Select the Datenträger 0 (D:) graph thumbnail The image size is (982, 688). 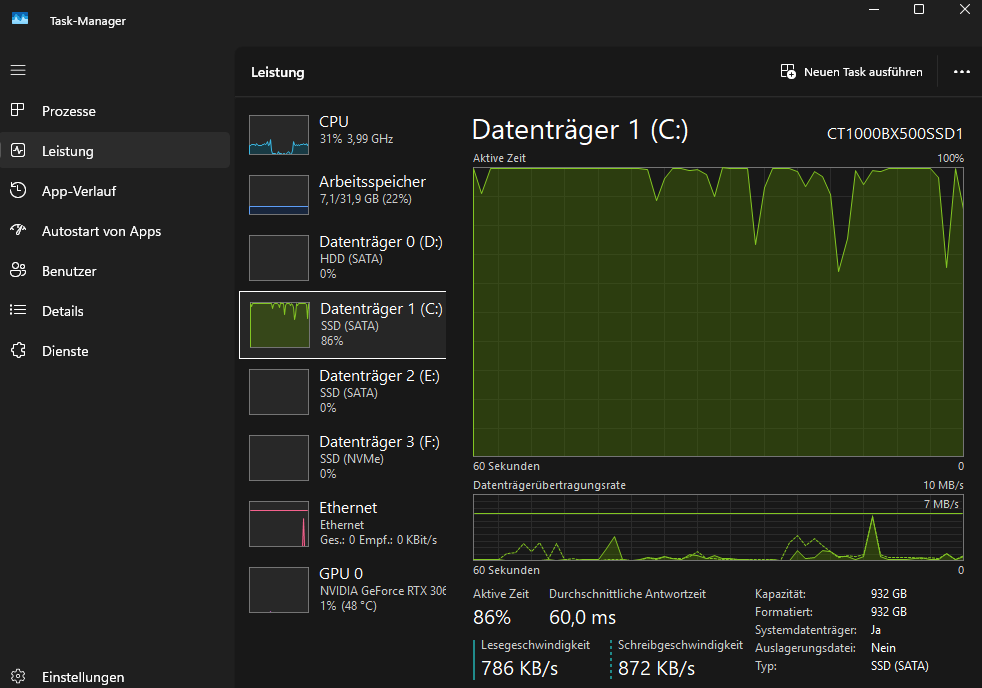tap(279, 258)
